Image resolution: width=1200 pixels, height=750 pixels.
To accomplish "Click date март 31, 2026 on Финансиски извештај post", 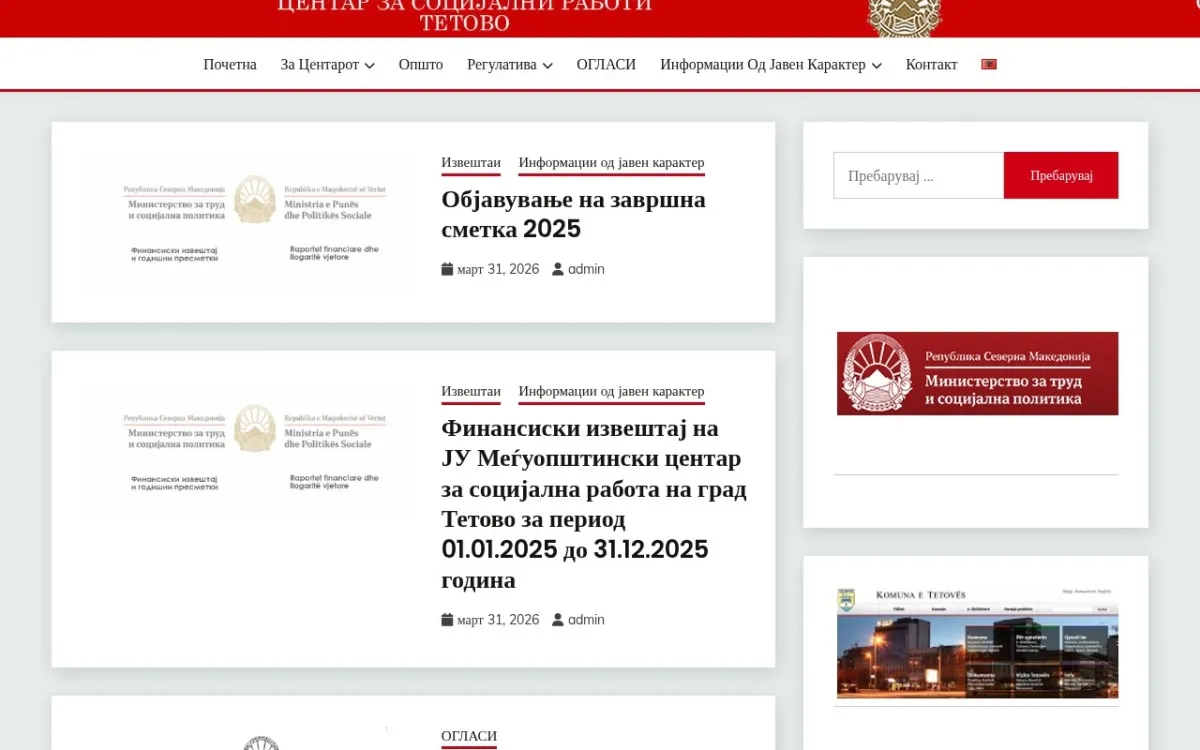I will click(498, 620).
